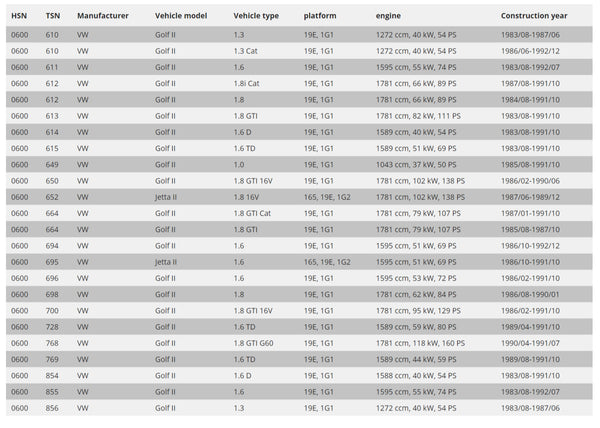The height and width of the screenshot is (428, 600).
Task: Select the TSN 856 cell
Action: (x=53, y=409)
